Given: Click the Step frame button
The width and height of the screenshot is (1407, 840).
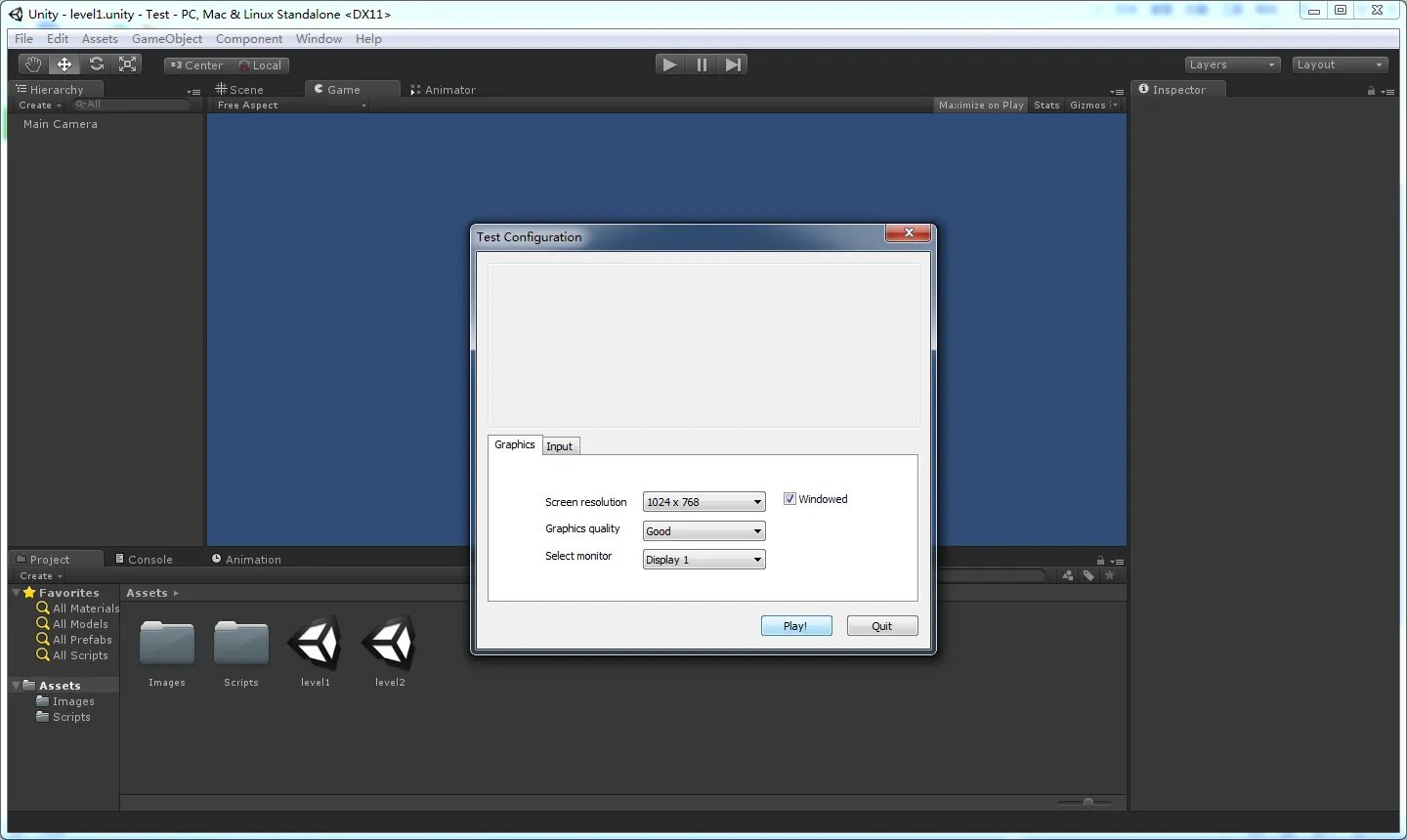Looking at the screenshot, I should tap(733, 64).
